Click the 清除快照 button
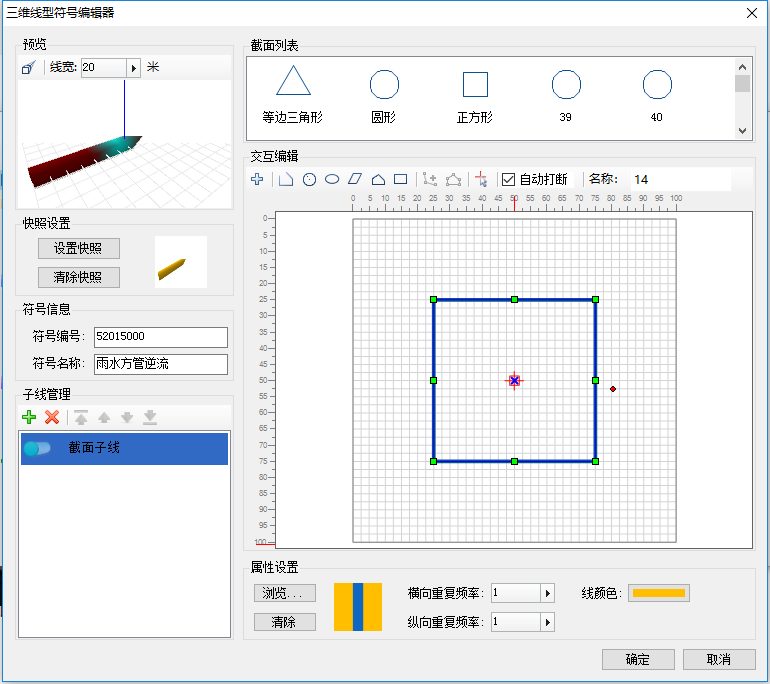The image size is (770, 684). tap(79, 277)
